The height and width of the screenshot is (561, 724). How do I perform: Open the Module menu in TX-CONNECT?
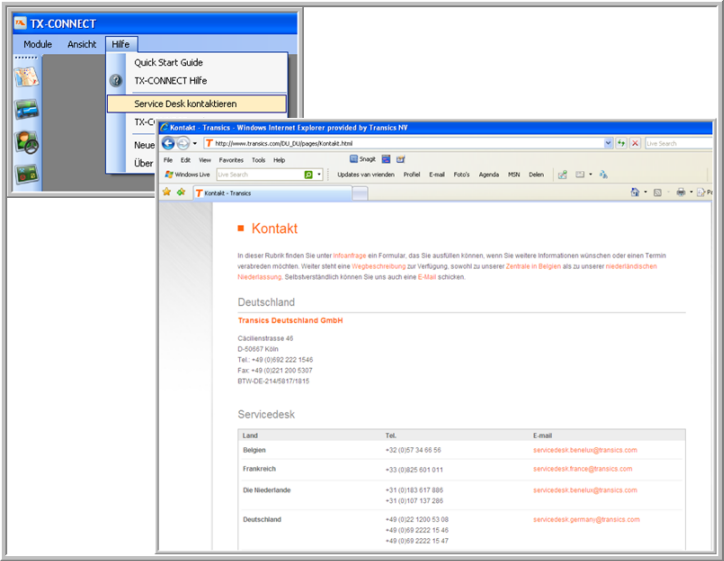(37, 44)
